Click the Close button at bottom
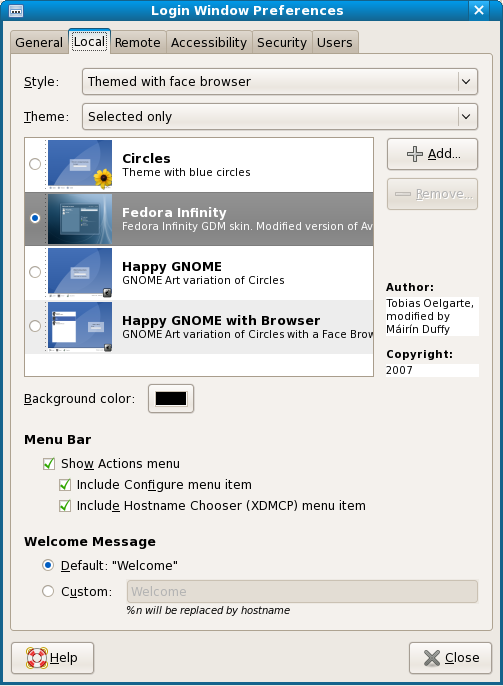The image size is (503, 686). pos(451,658)
